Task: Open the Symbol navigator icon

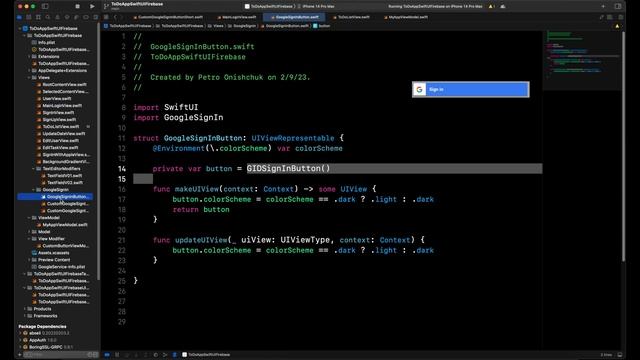Action: point(38,17)
